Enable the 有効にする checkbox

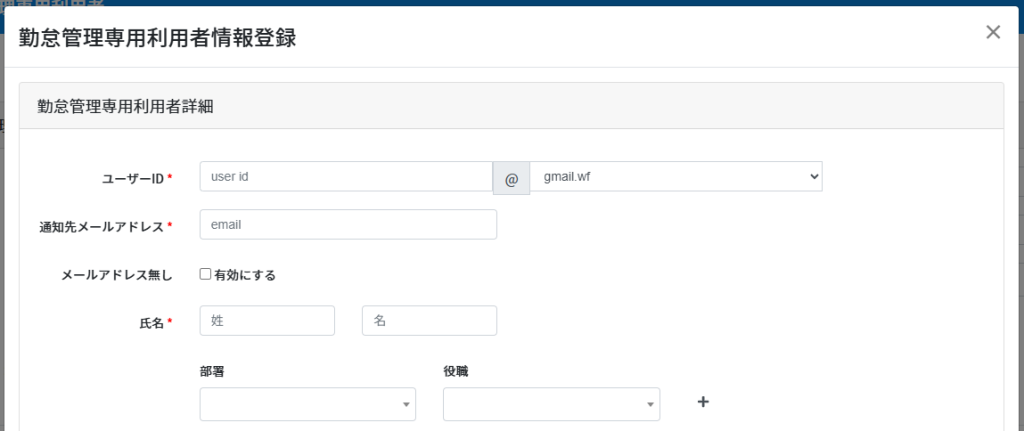click(206, 274)
